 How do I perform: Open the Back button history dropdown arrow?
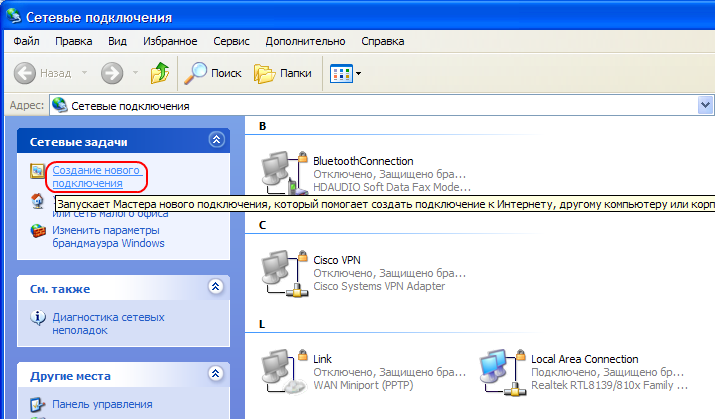(84, 73)
